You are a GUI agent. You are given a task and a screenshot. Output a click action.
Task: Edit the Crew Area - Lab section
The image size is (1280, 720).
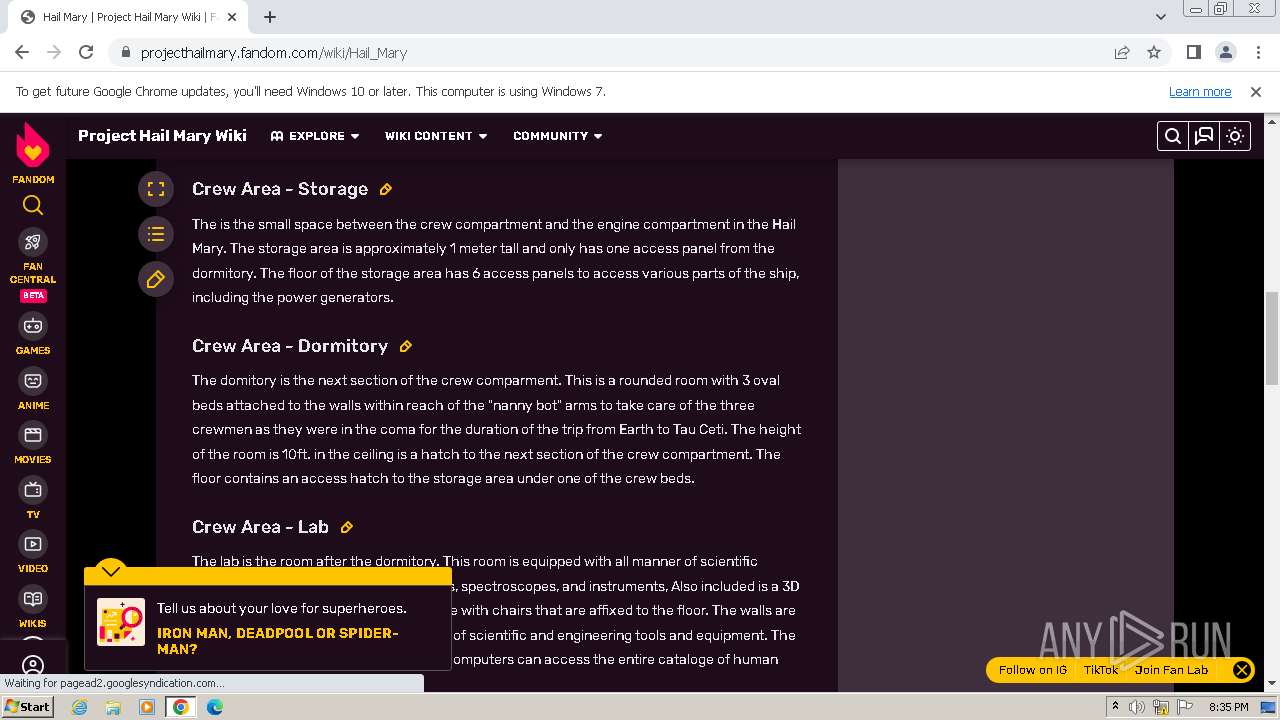tap(346, 527)
